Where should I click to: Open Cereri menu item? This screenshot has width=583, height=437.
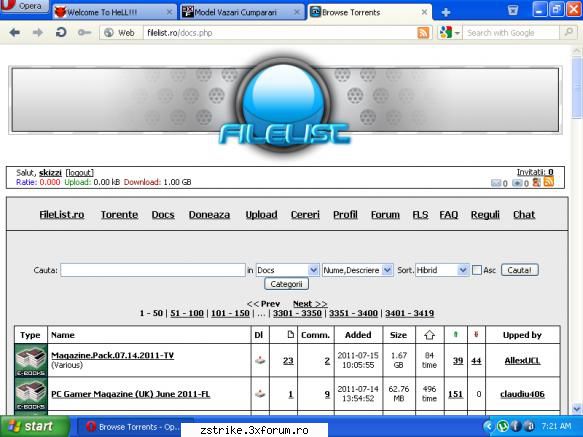(305, 215)
